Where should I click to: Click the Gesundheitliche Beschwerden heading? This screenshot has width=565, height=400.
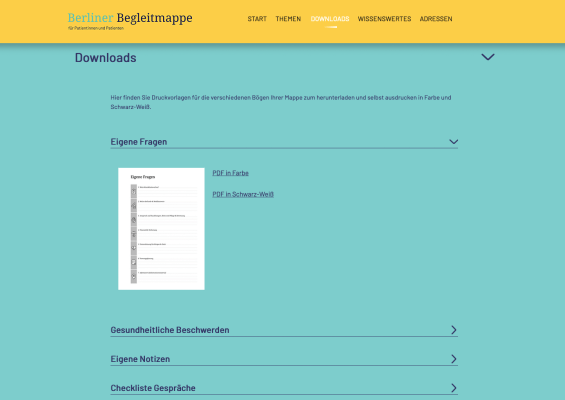(x=170, y=330)
